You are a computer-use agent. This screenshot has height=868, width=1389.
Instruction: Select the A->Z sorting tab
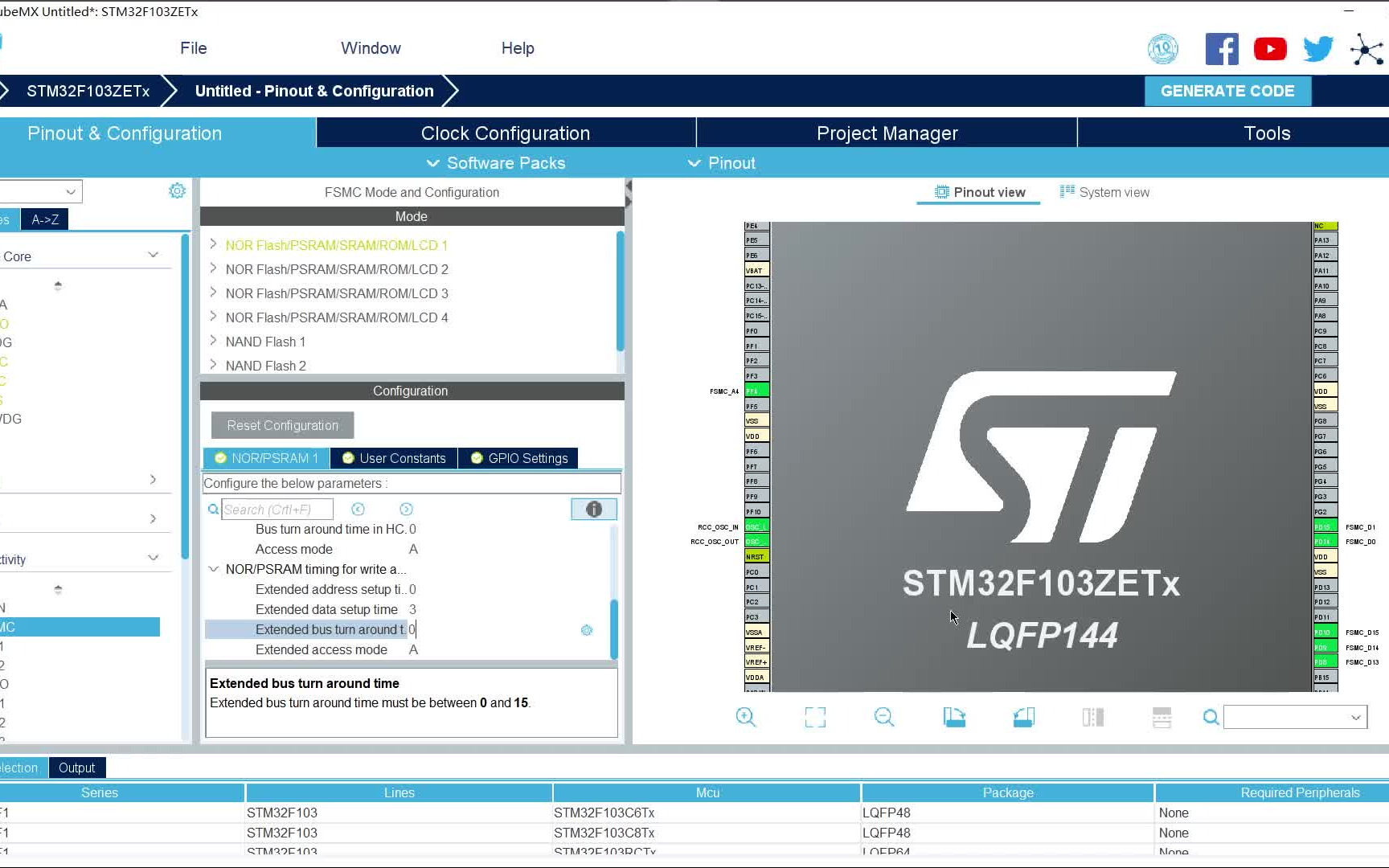[x=45, y=219]
